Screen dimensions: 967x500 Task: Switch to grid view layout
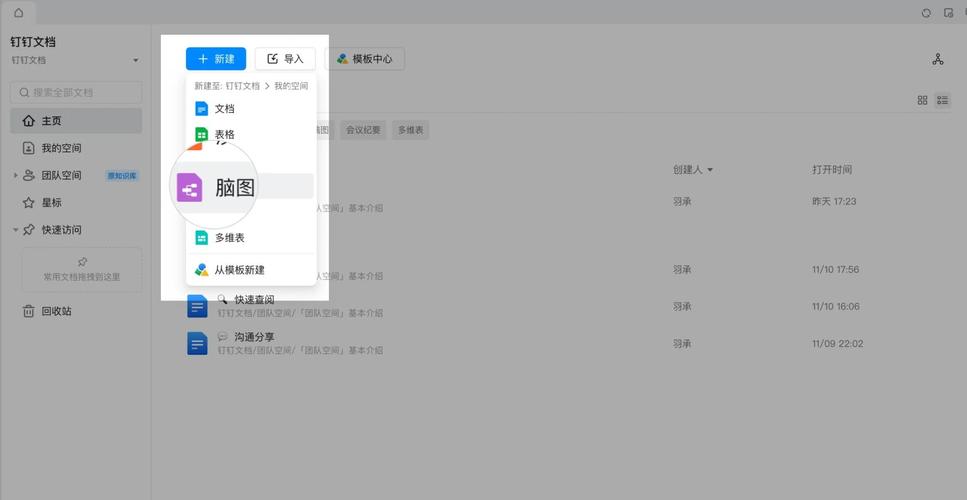tap(922, 101)
